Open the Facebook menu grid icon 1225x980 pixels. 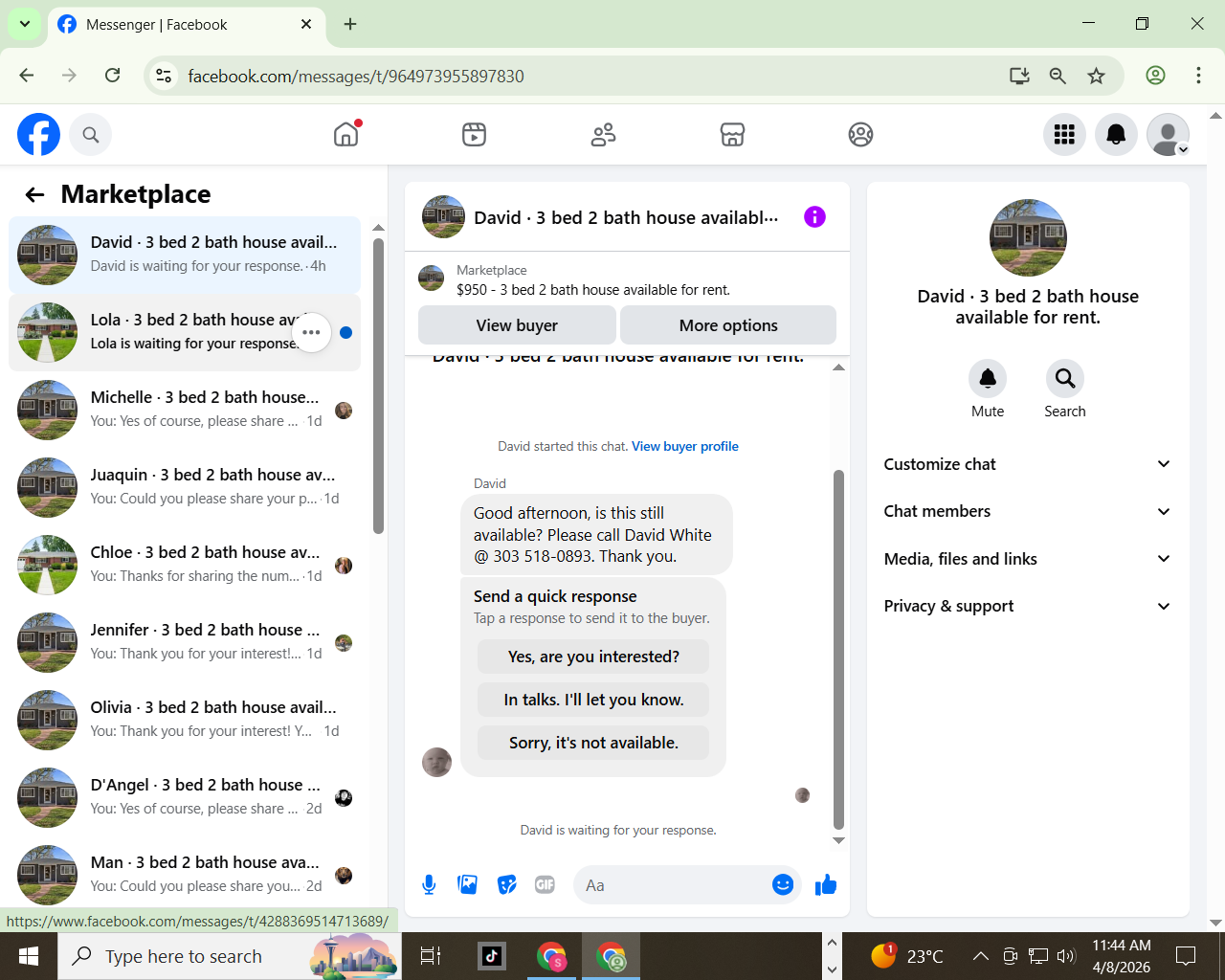pyautogui.click(x=1064, y=135)
